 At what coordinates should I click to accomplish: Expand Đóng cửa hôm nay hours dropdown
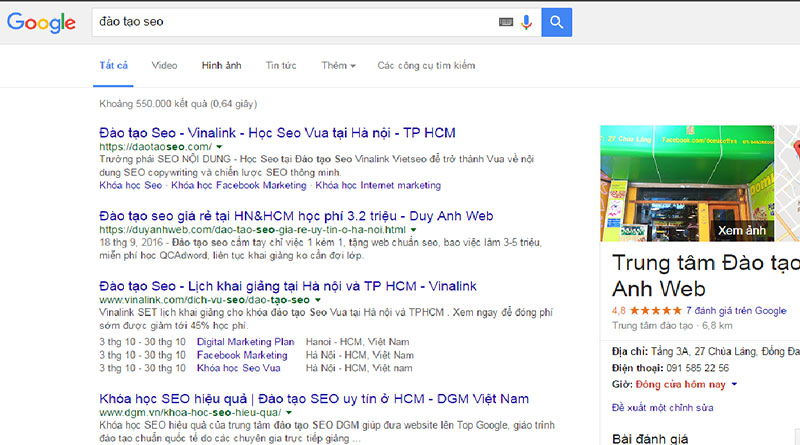click(734, 384)
